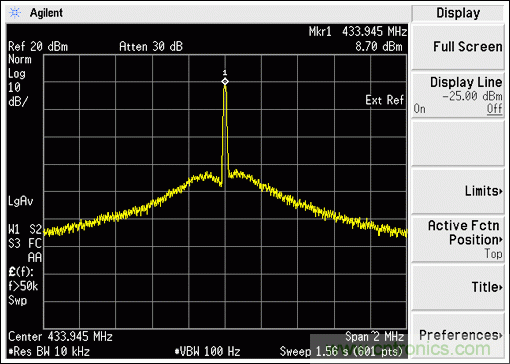Click the Mkr1 433.945 MHz readout
The width and height of the screenshot is (510, 364).
coord(358,32)
